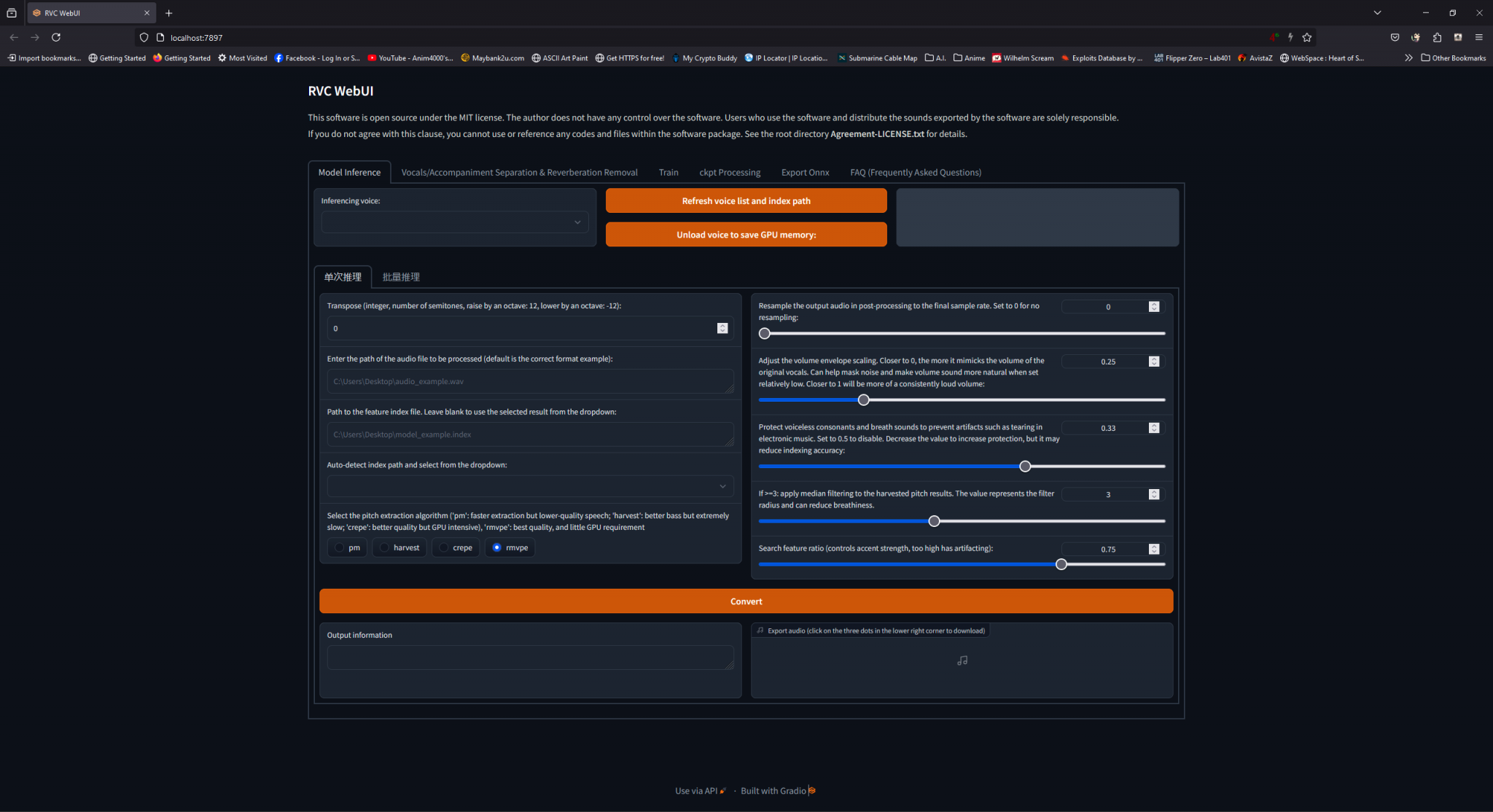Adjust the search feature ratio slider
This screenshot has height=812, width=1493.
coord(1061,563)
